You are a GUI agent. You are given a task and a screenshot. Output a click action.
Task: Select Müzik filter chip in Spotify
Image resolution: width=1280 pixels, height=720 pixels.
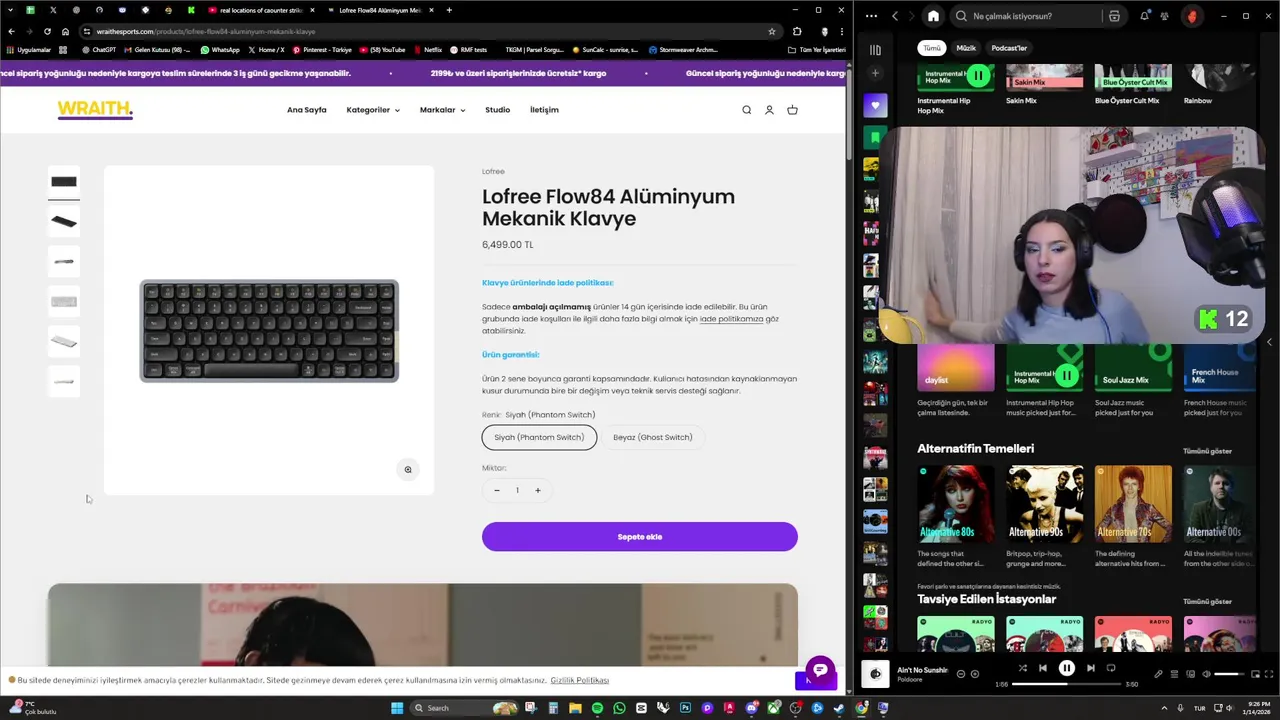click(966, 48)
